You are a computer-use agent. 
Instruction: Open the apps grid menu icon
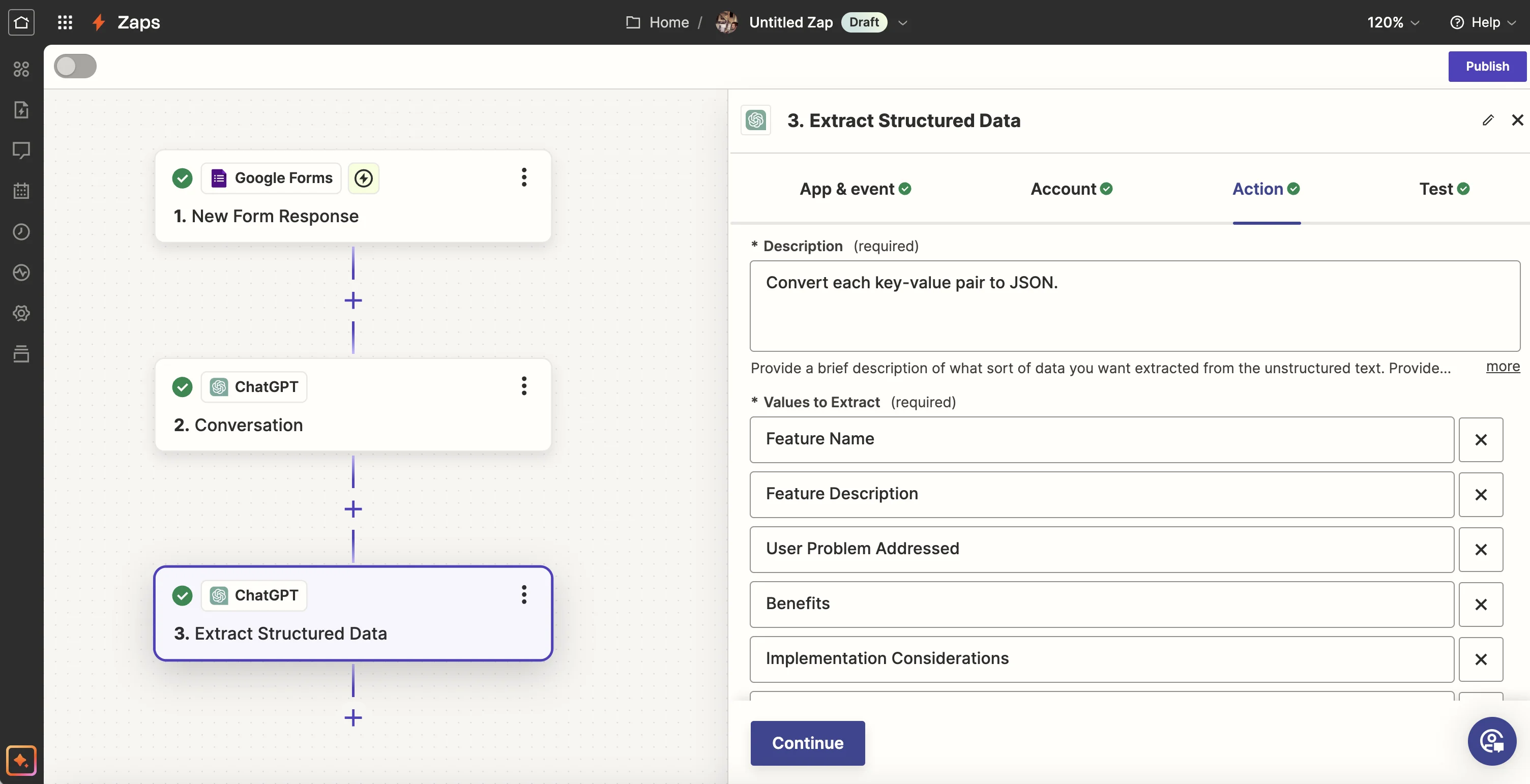(65, 22)
